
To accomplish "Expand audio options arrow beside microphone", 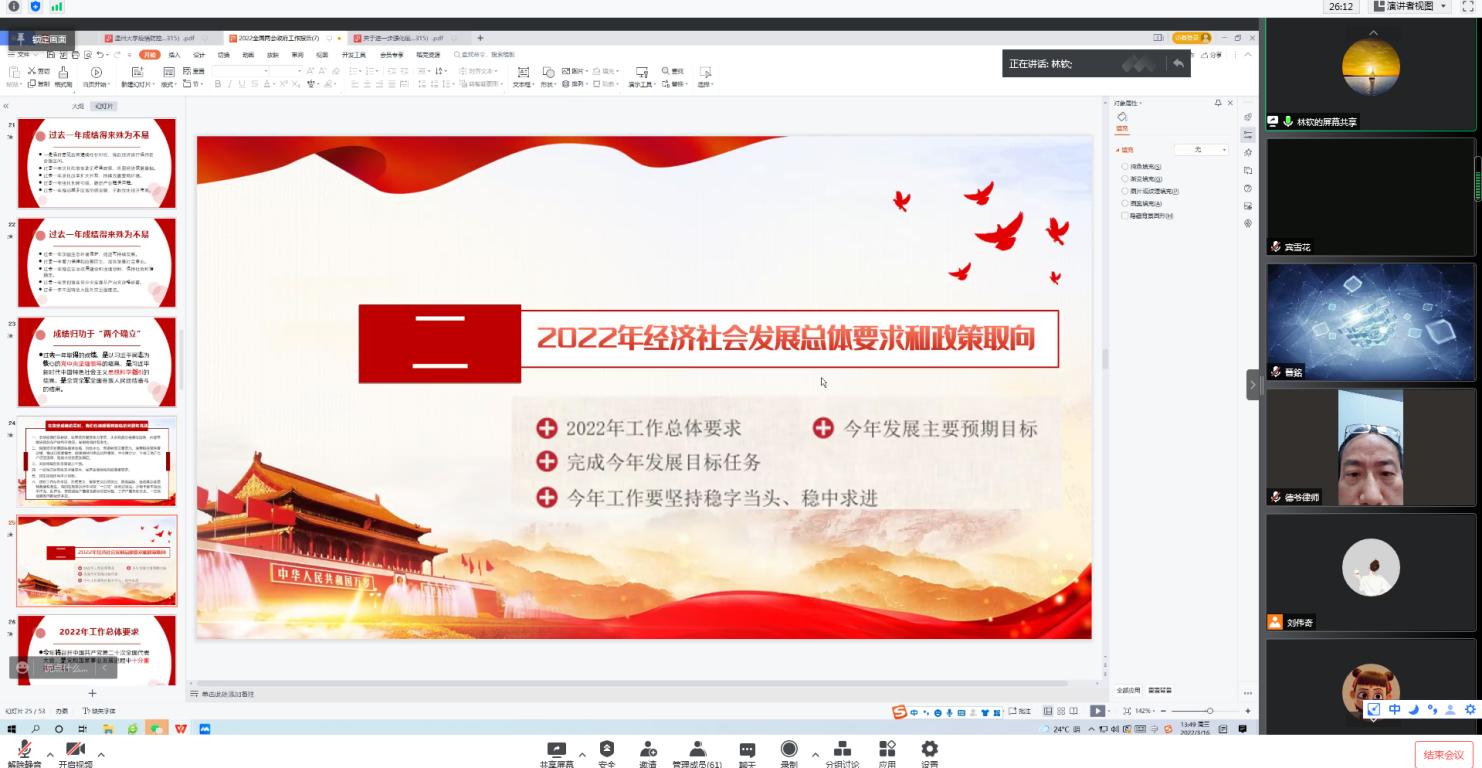I will pyautogui.click(x=50, y=754).
